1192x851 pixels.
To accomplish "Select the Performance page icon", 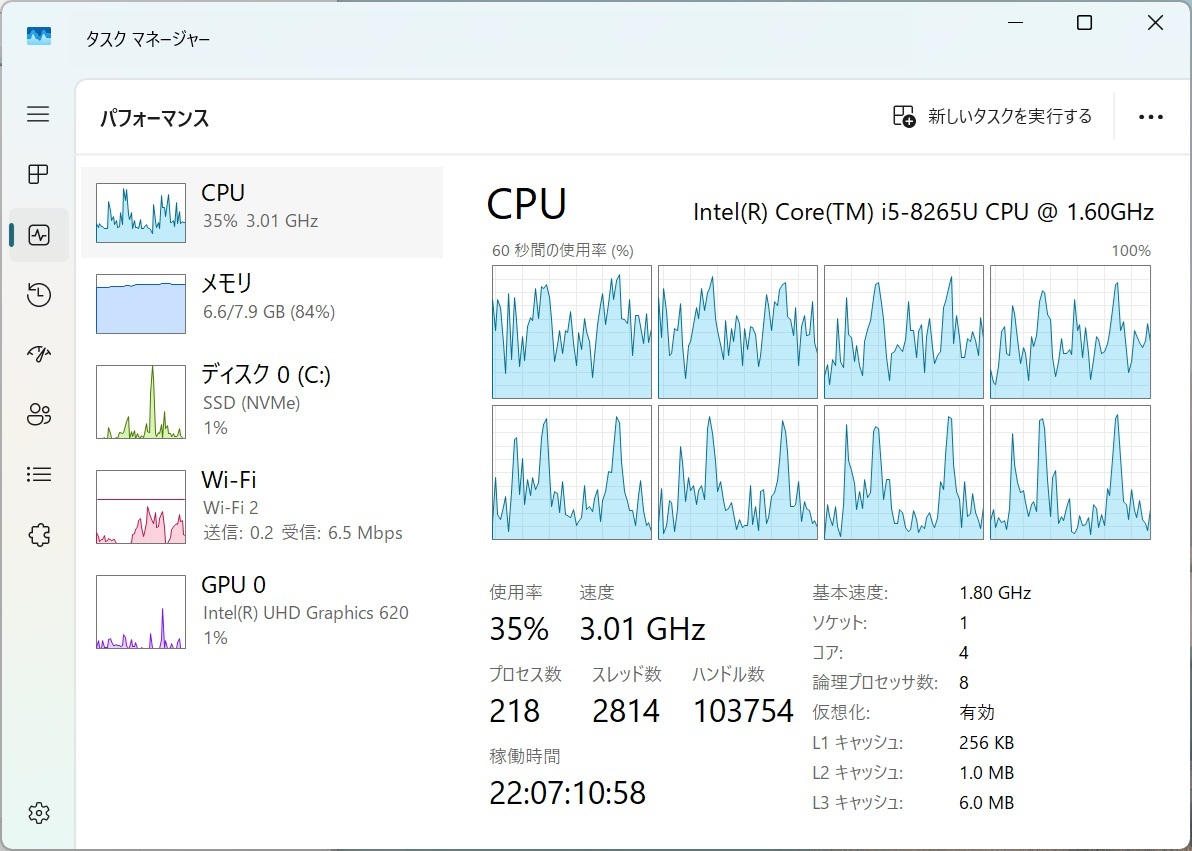I will (x=39, y=235).
